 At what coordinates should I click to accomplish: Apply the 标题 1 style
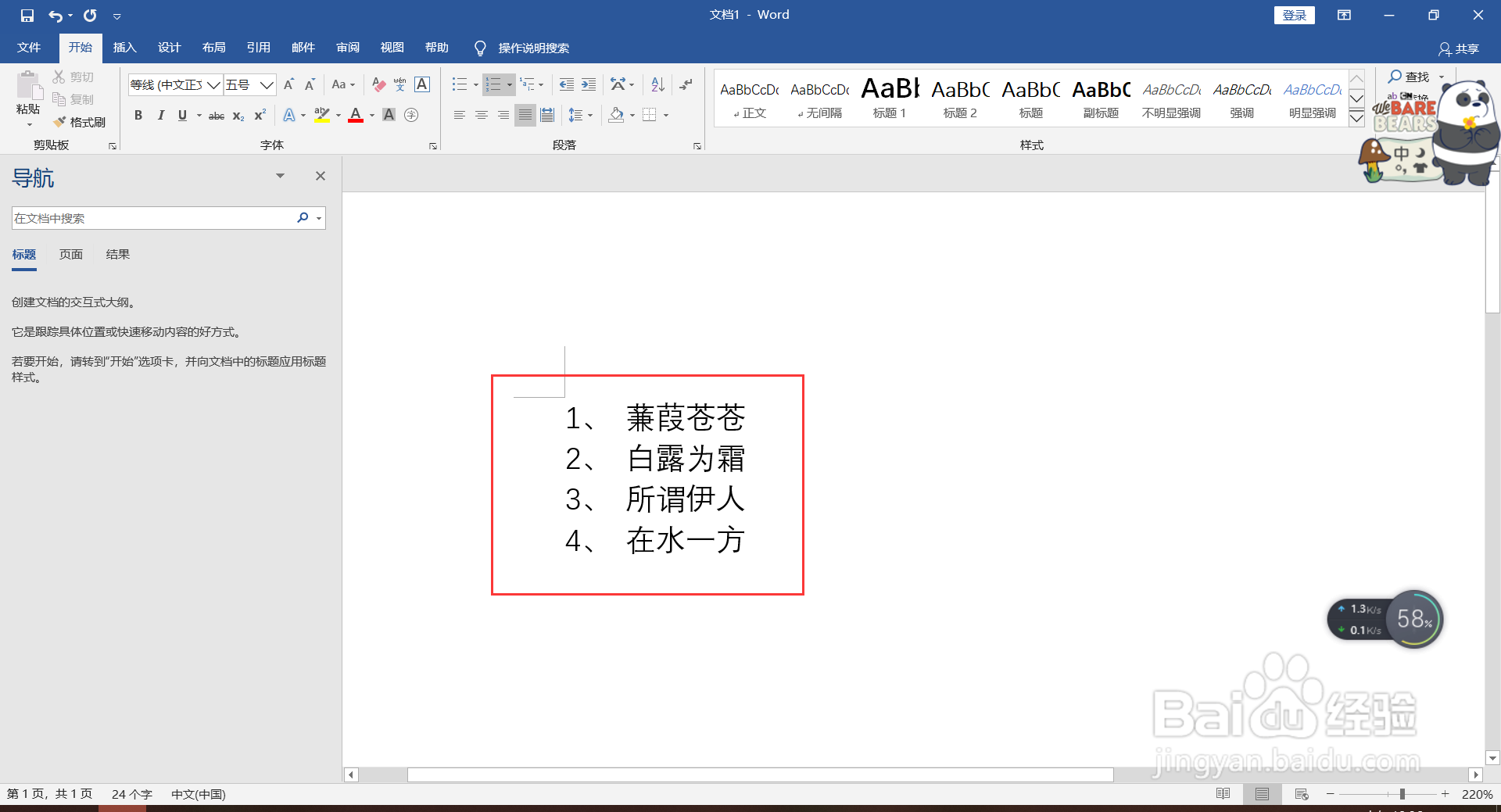coord(890,98)
